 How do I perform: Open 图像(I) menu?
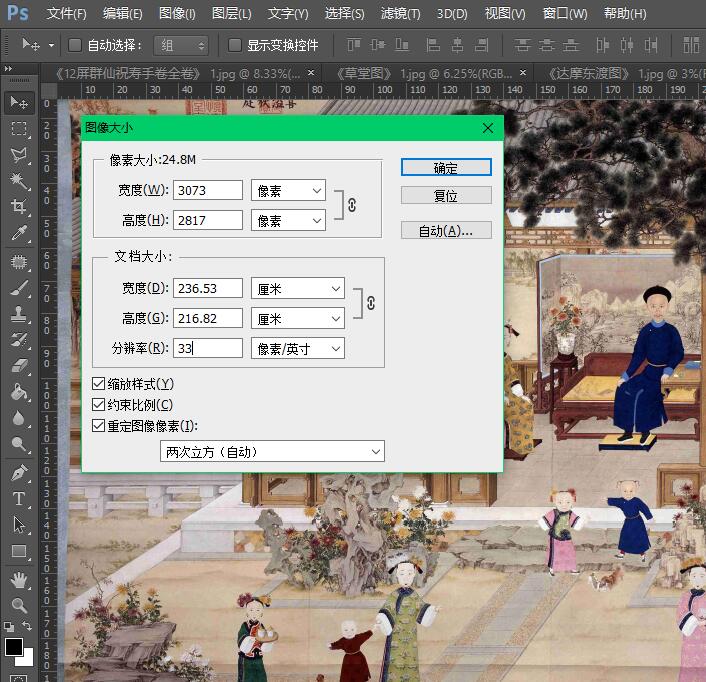pyautogui.click(x=177, y=14)
